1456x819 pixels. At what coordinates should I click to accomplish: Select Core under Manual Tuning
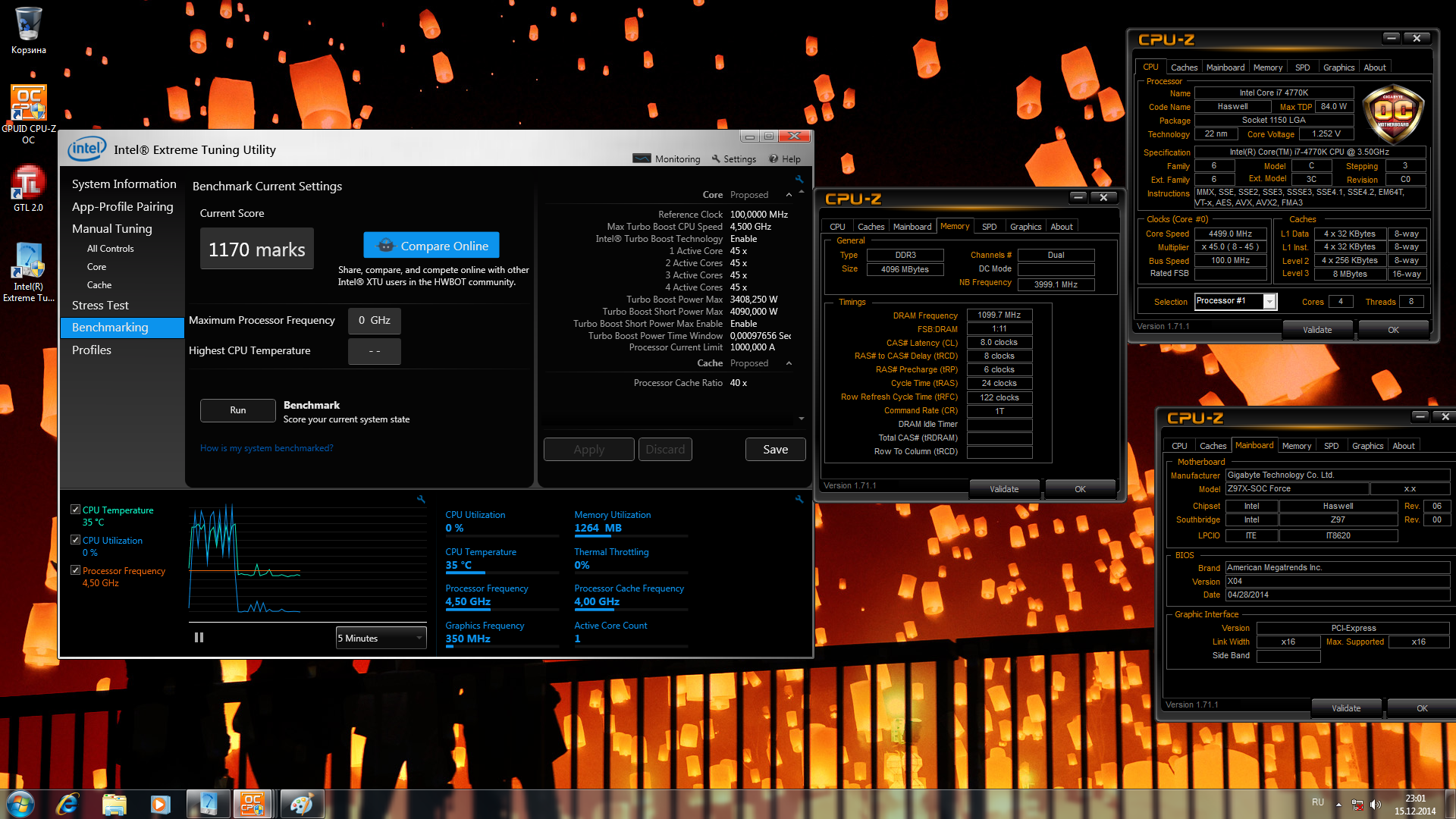[x=96, y=267]
